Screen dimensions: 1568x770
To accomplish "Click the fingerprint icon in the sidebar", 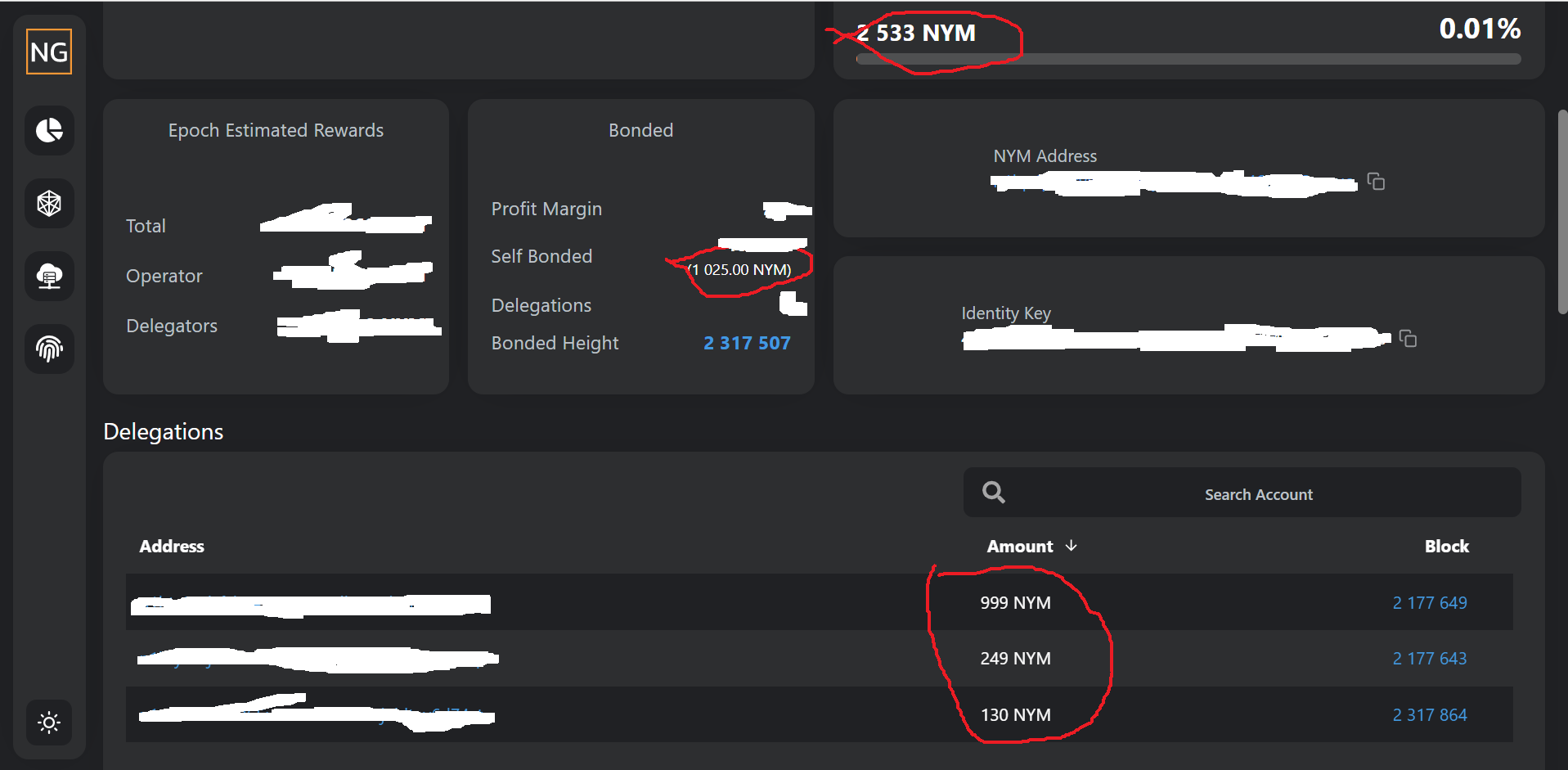I will (49, 349).
